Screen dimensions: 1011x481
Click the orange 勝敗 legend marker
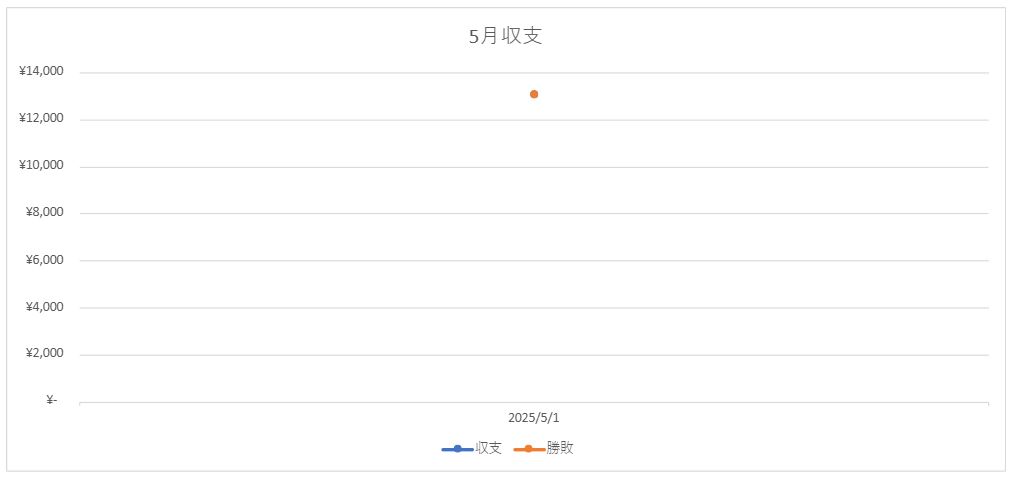coord(529,449)
